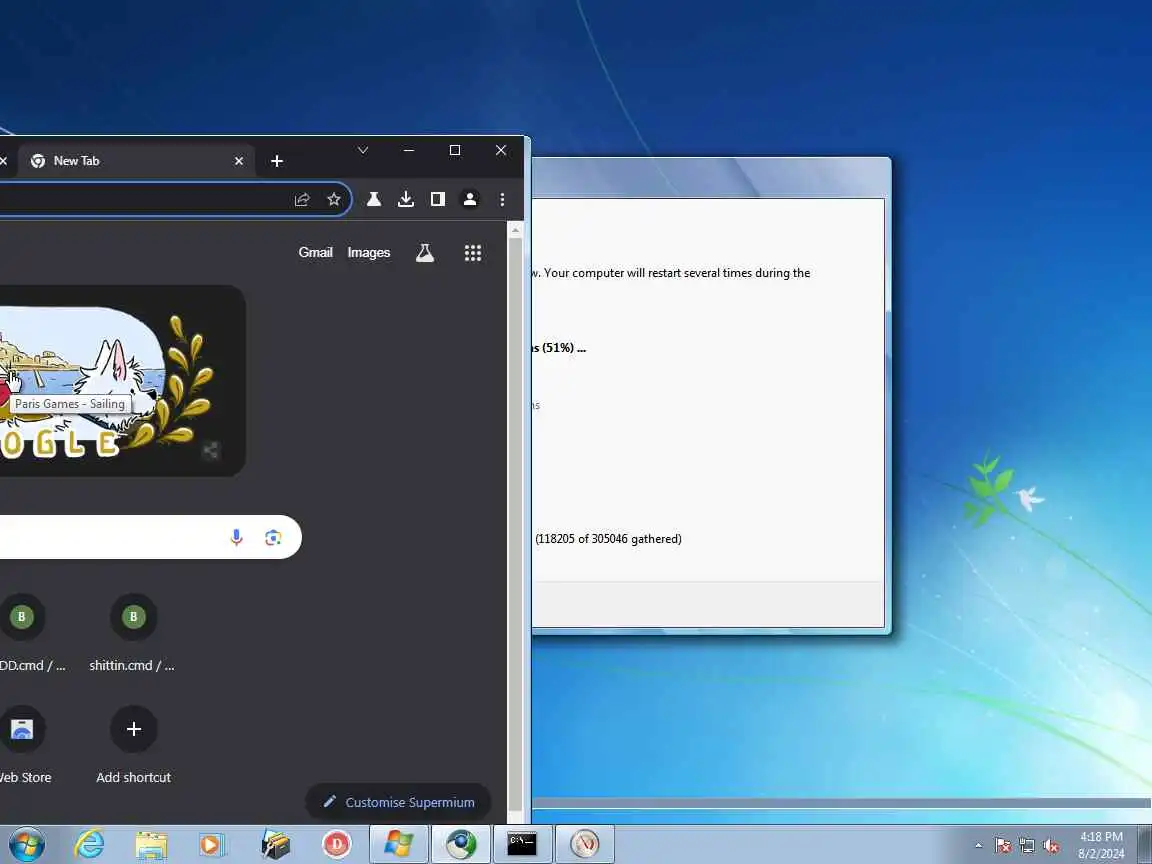Viewport: 1152px width, 864px height.
Task: Open the Google apps grid
Action: (473, 253)
